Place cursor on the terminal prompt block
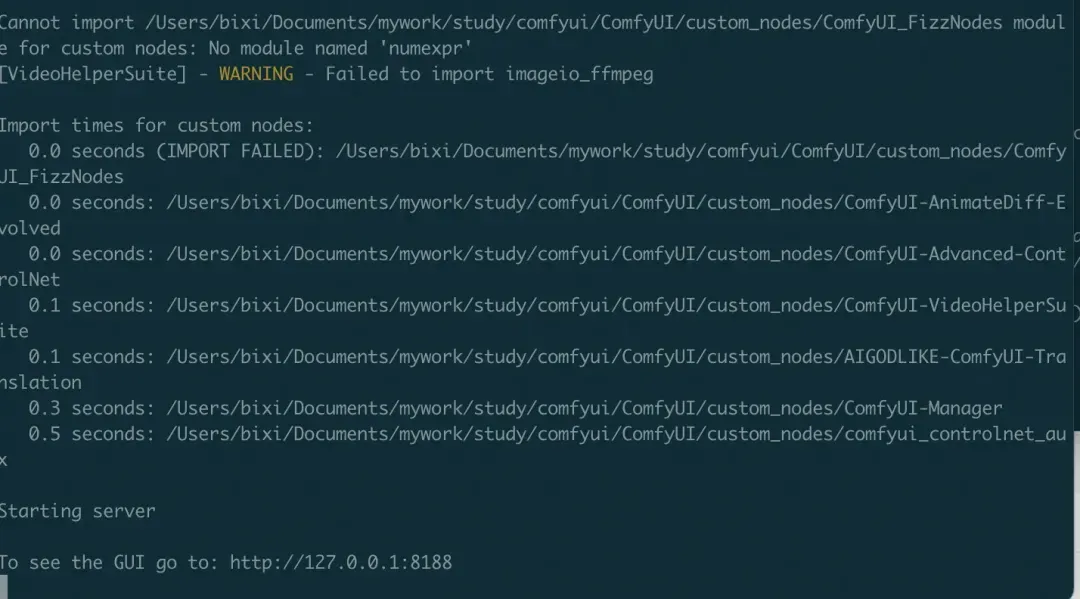 tap(3, 587)
